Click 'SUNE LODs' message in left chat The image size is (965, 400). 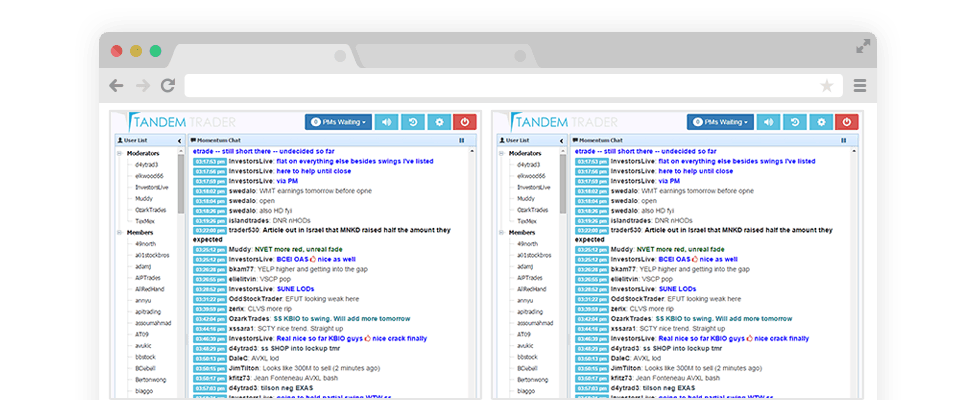tap(295, 289)
